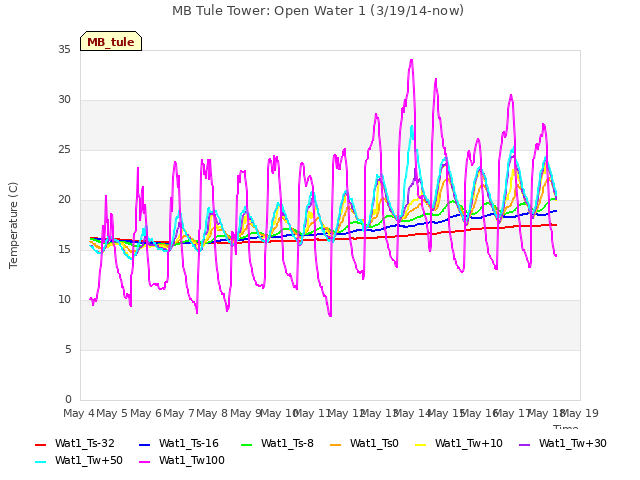Click the magenta peak near 34 degrees
The image size is (640, 480).
click(411, 60)
